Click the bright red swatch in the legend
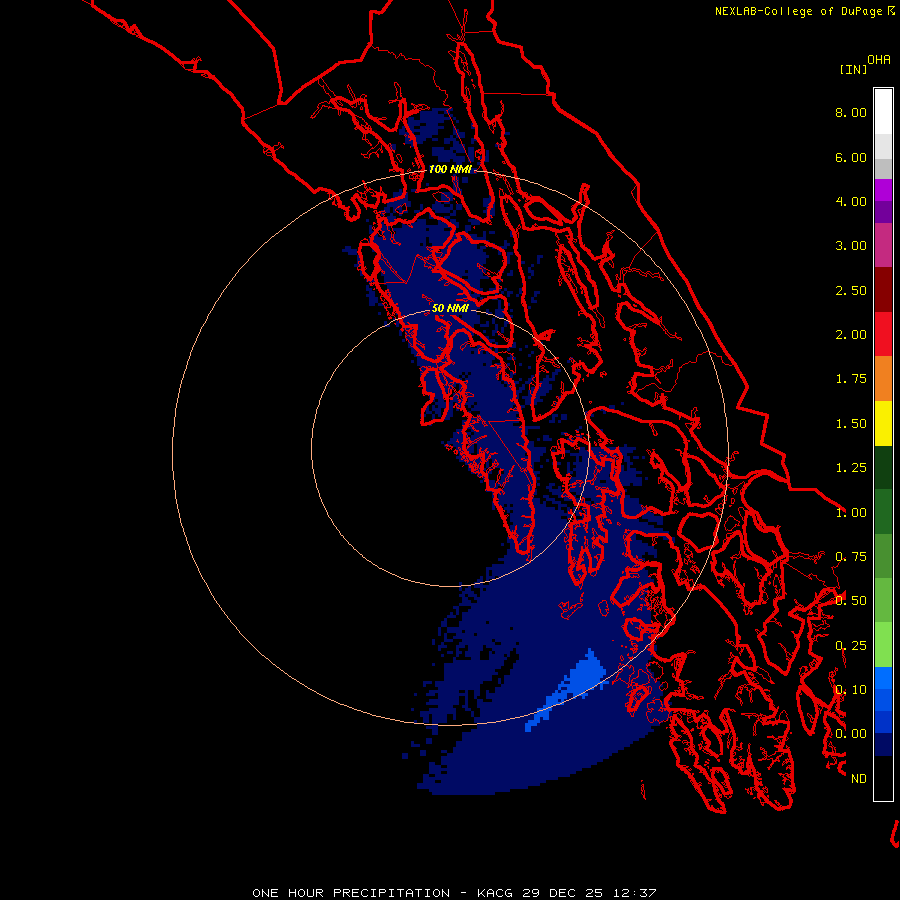900x900 pixels. pos(883,334)
